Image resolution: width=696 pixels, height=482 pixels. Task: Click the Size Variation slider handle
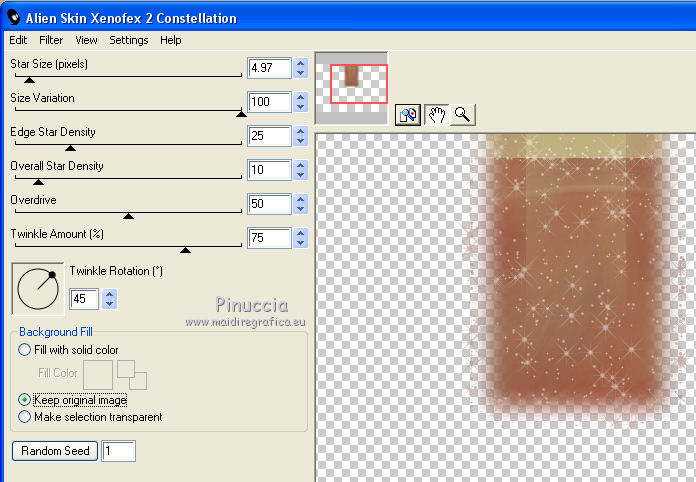[241, 114]
